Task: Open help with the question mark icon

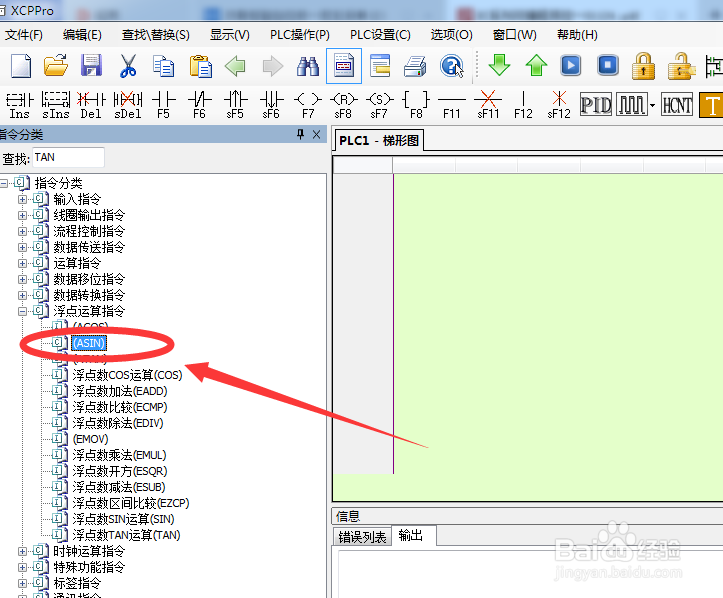Action: click(451, 66)
